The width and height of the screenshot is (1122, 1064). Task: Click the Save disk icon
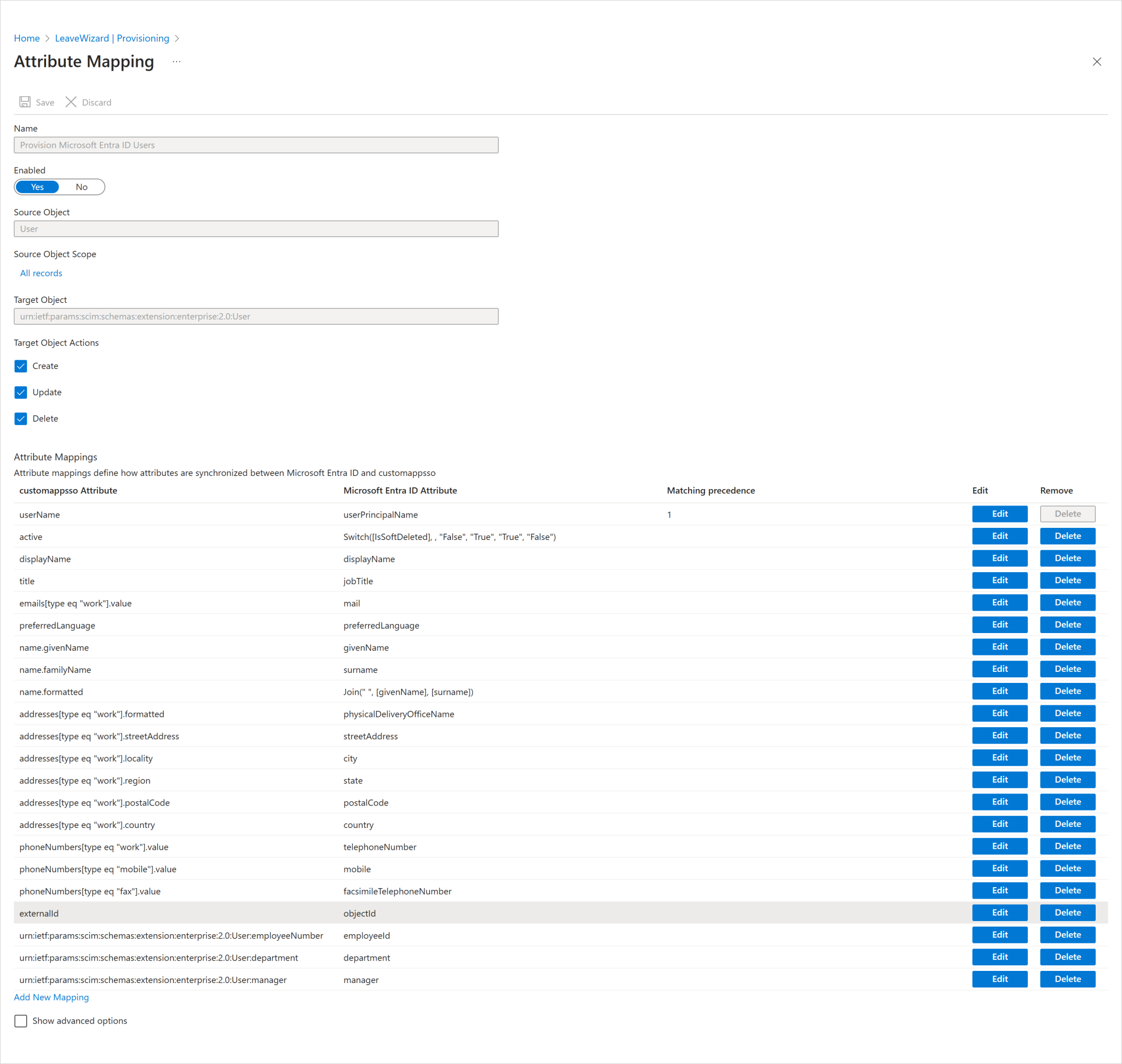(x=25, y=102)
